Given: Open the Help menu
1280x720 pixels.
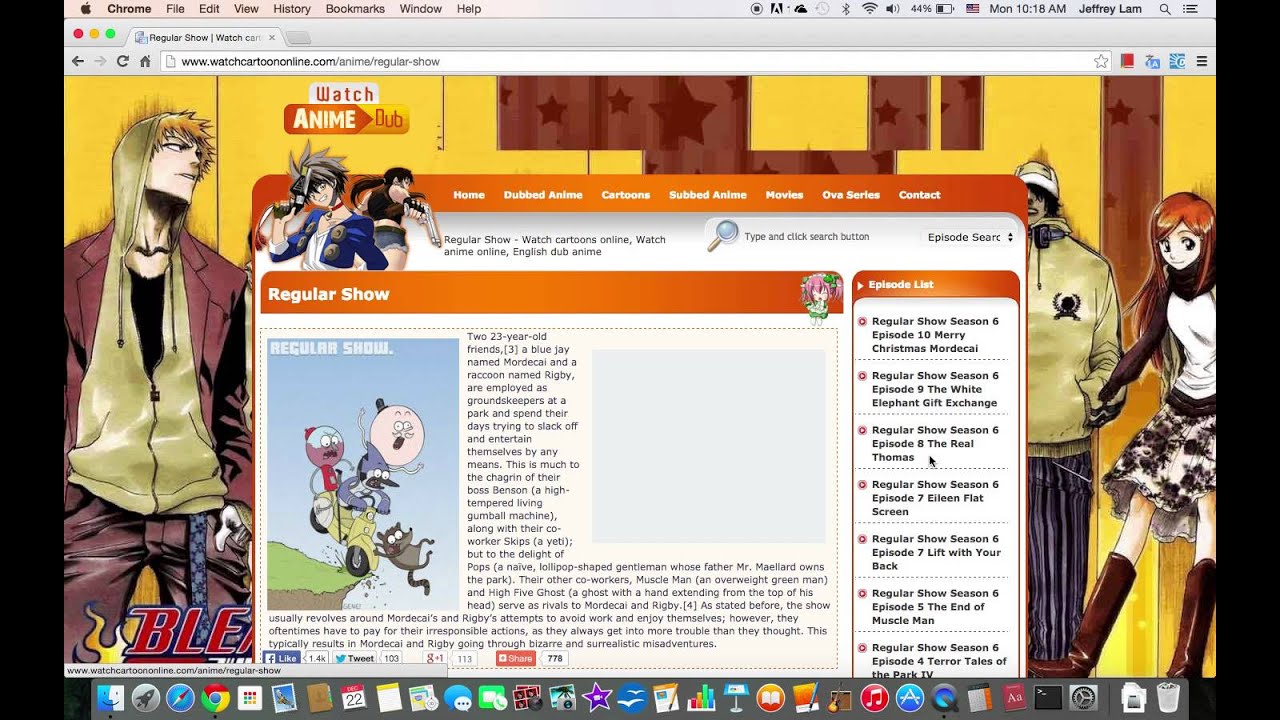Looking at the screenshot, I should click(469, 9).
